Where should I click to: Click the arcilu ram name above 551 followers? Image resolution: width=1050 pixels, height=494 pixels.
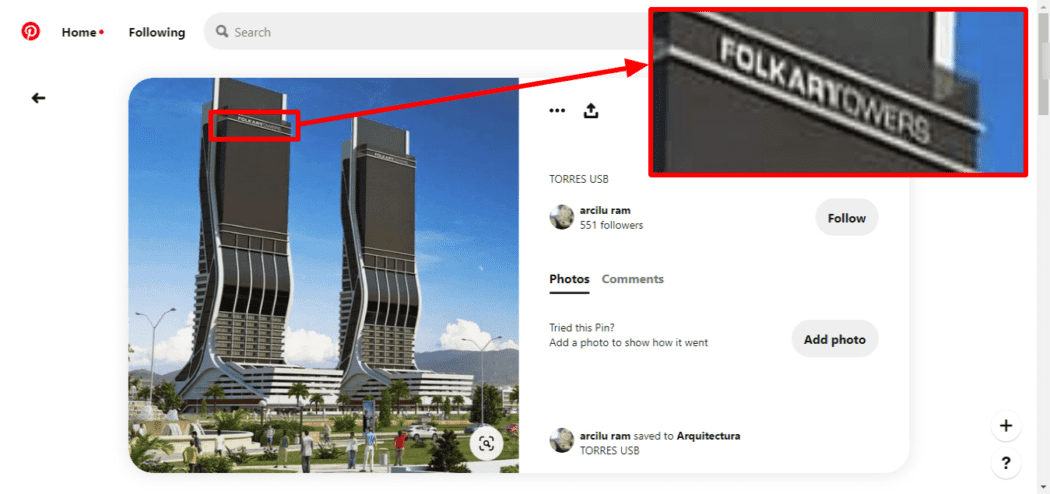[x=605, y=211]
